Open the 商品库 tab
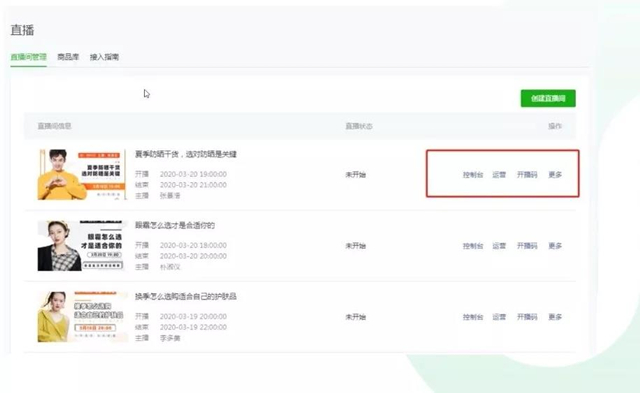This screenshot has height=393, width=640. click(68, 57)
